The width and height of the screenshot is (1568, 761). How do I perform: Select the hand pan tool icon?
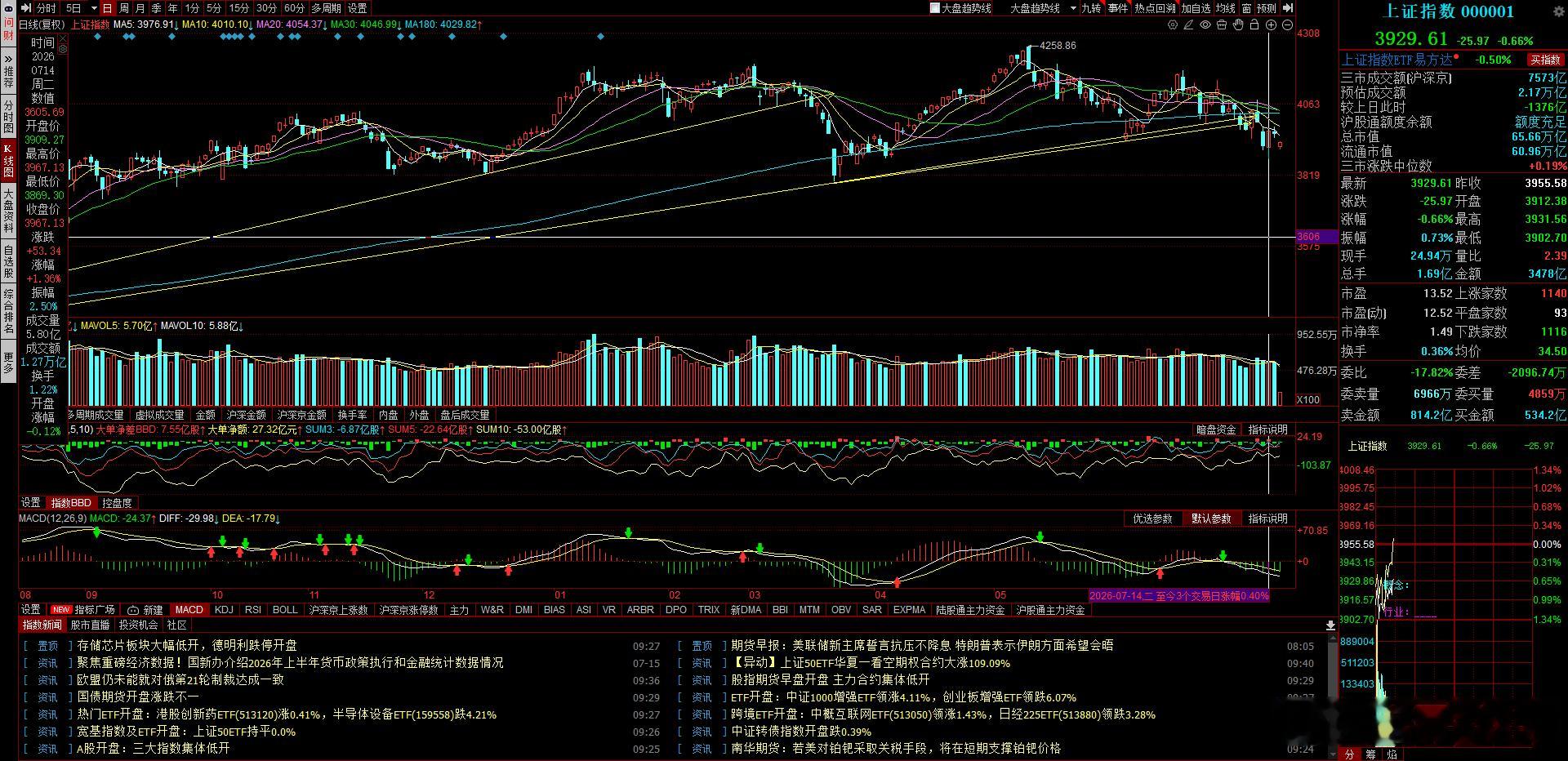(1238, 25)
